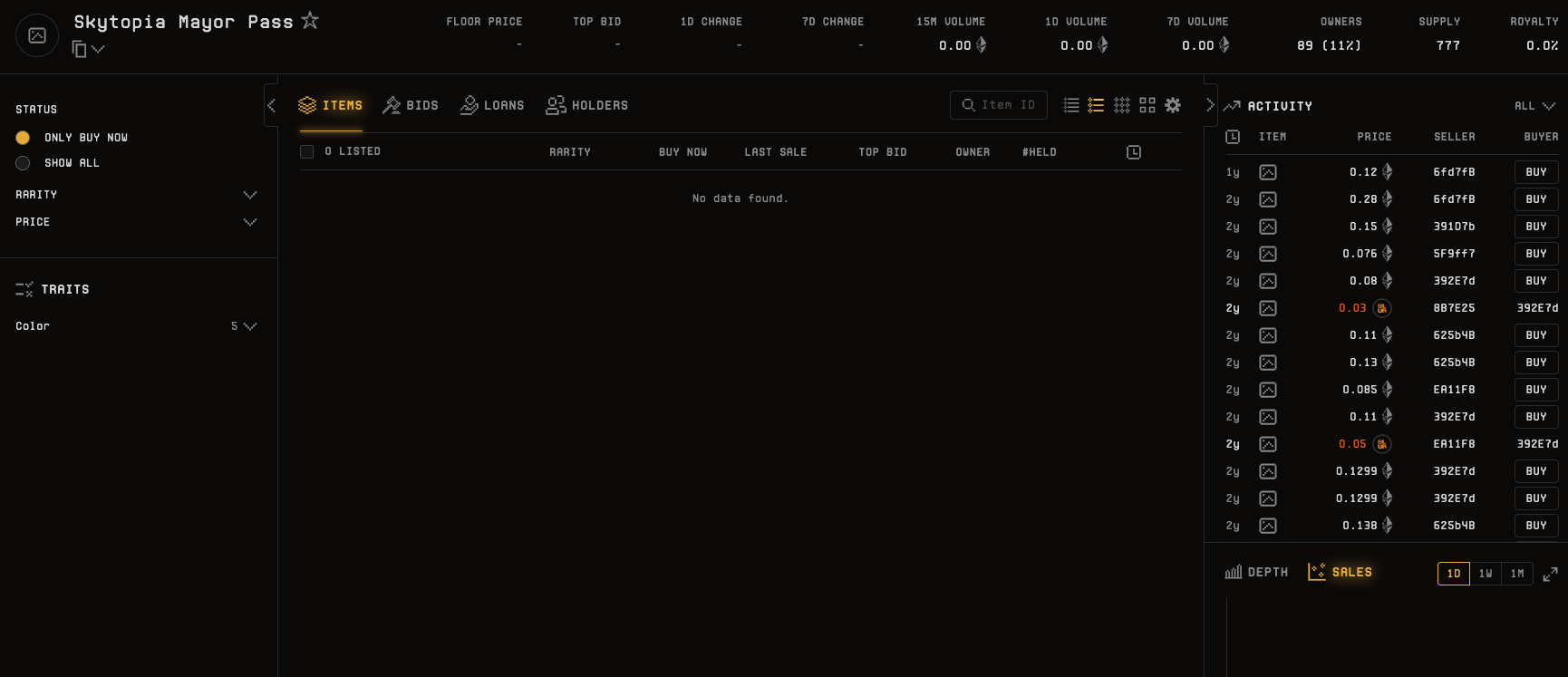Open the item image in the 0.13 row

(x=1268, y=363)
